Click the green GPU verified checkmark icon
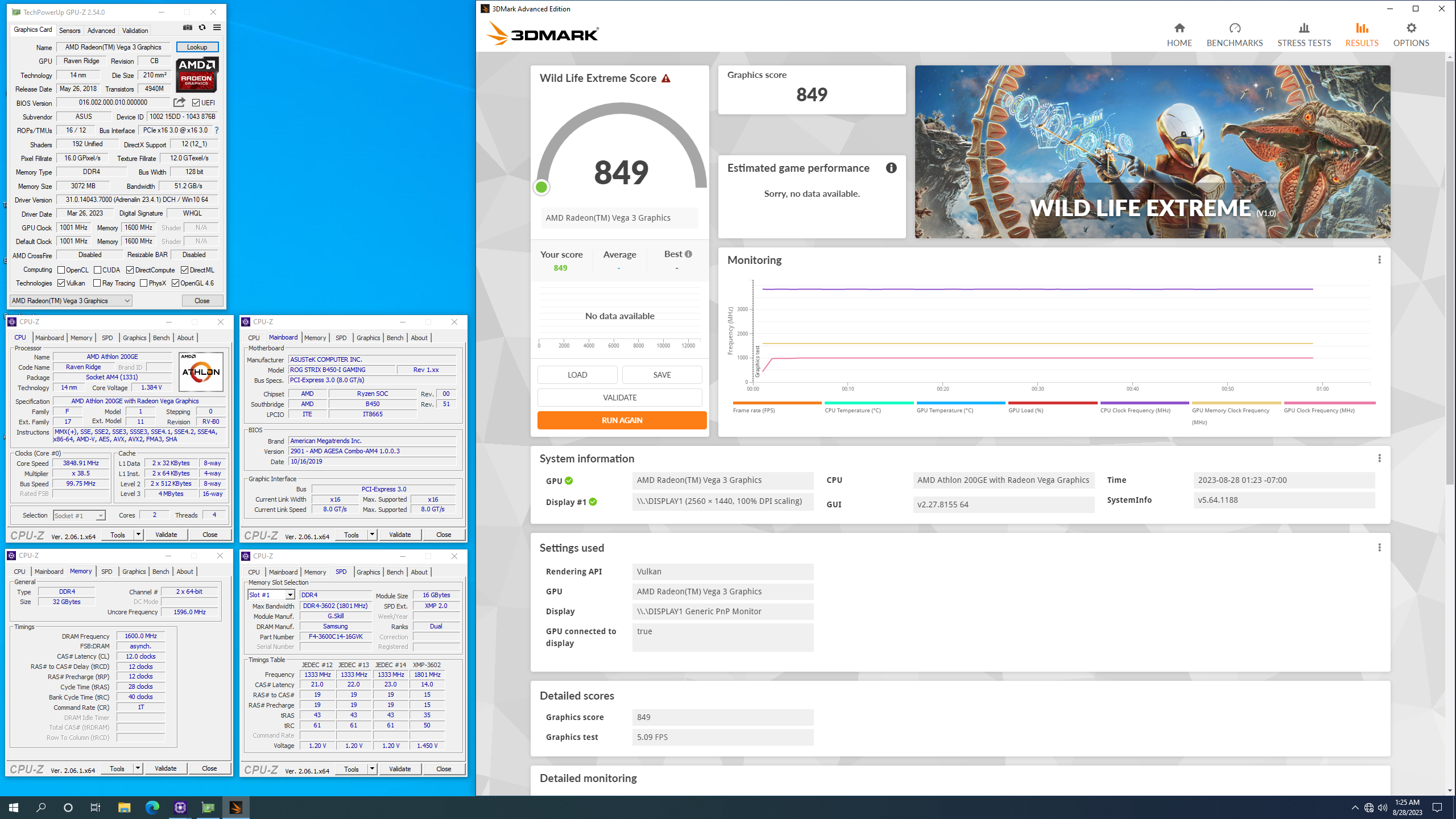Image resolution: width=1456 pixels, height=819 pixels. point(569,481)
